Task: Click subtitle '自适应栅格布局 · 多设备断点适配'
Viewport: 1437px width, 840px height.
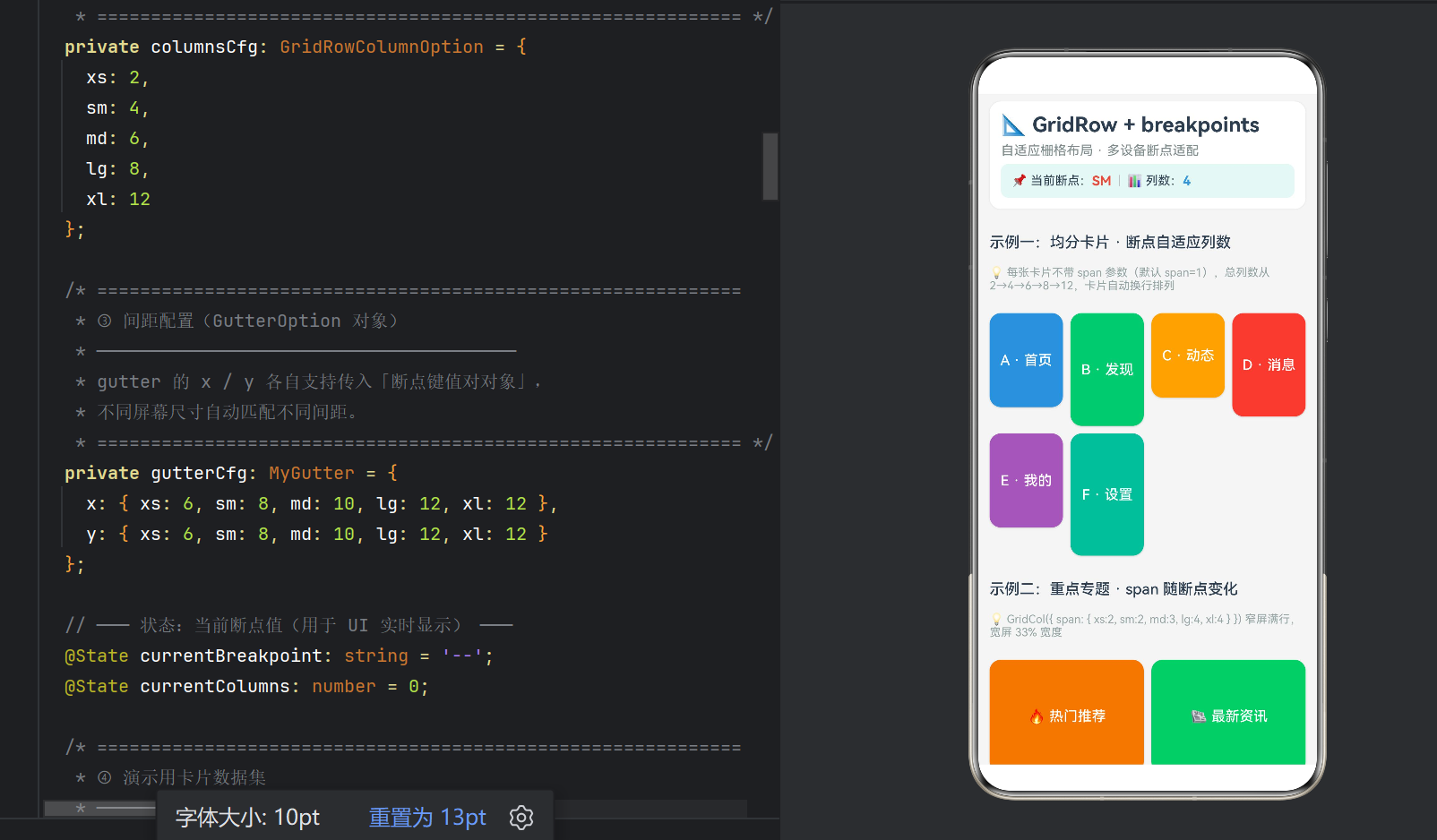Action: [x=1099, y=150]
